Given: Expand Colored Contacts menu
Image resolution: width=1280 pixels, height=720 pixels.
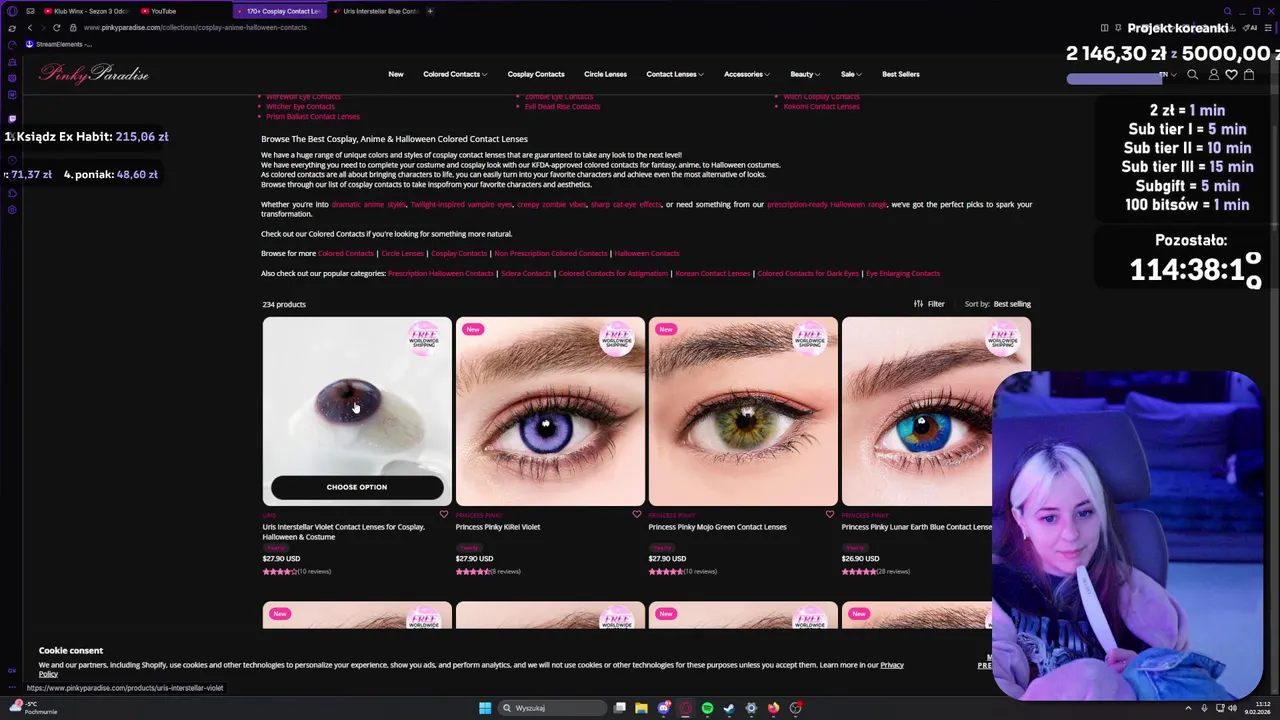Looking at the screenshot, I should pyautogui.click(x=455, y=74).
